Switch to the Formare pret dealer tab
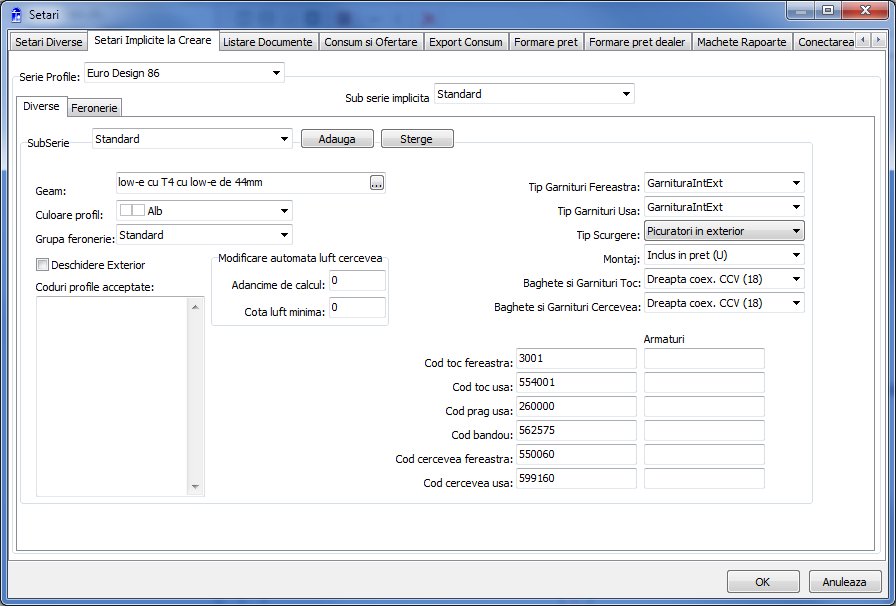 pyautogui.click(x=636, y=42)
